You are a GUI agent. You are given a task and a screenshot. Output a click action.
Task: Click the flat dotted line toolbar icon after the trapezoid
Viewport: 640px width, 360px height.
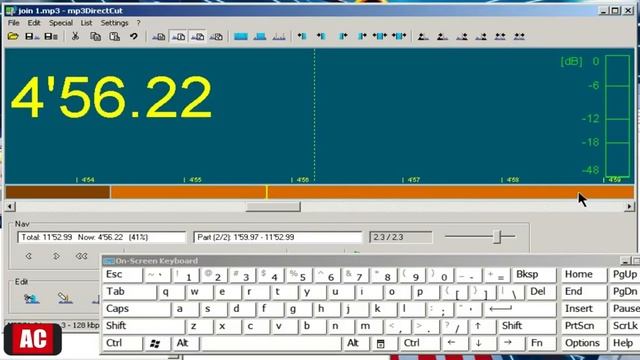pyautogui.click(x=279, y=36)
